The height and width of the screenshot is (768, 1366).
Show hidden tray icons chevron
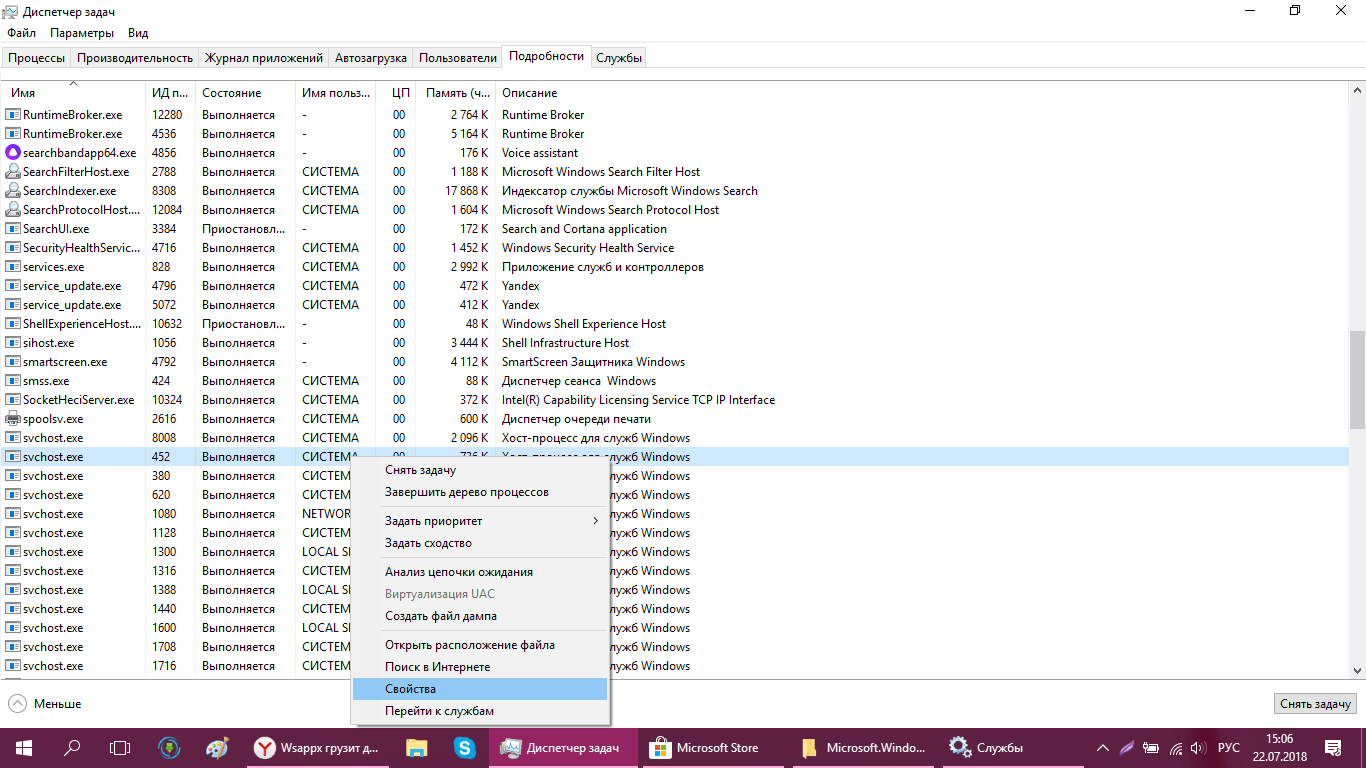pyautogui.click(x=1103, y=748)
